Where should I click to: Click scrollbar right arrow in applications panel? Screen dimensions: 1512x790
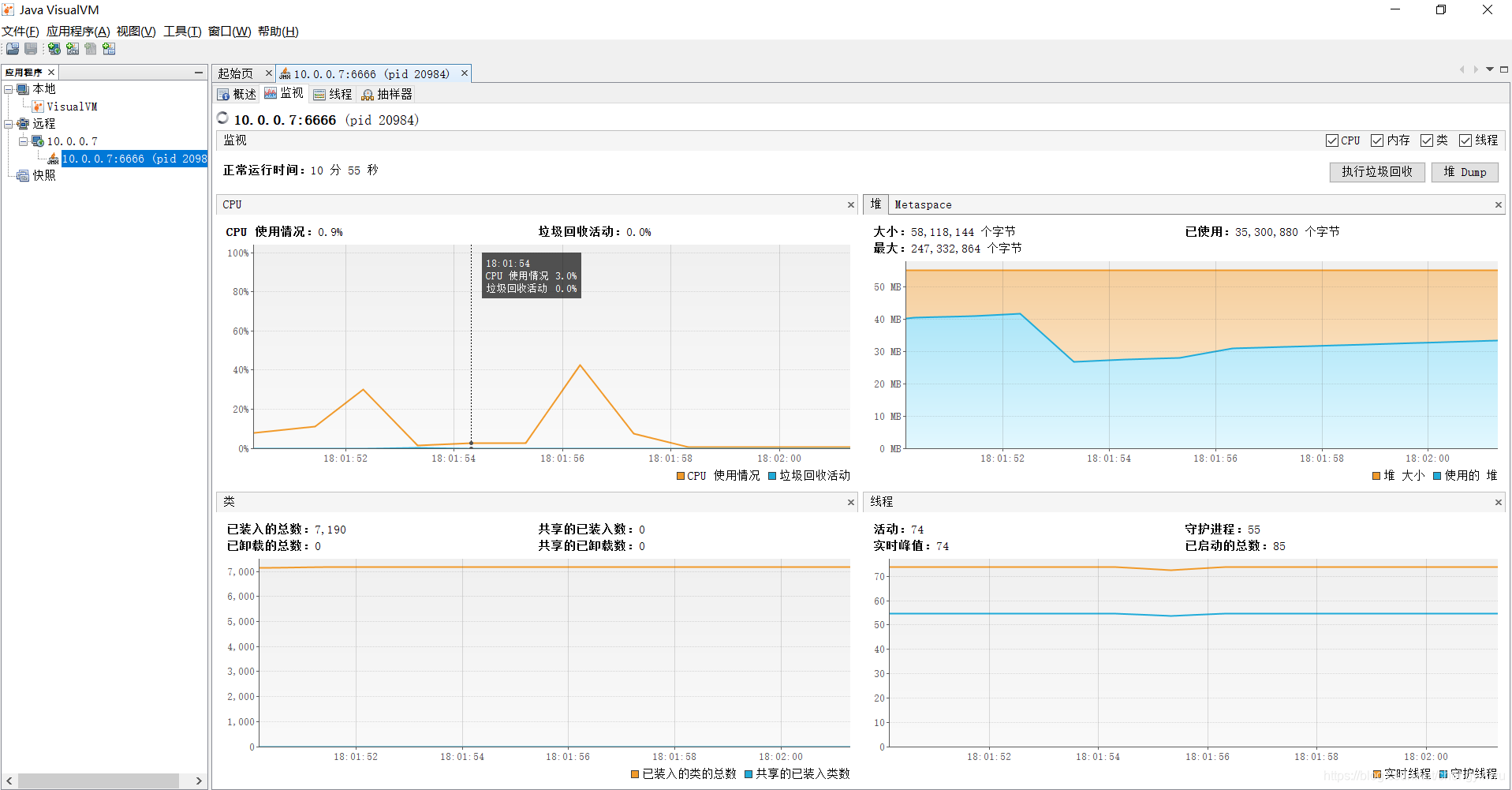coord(199,781)
